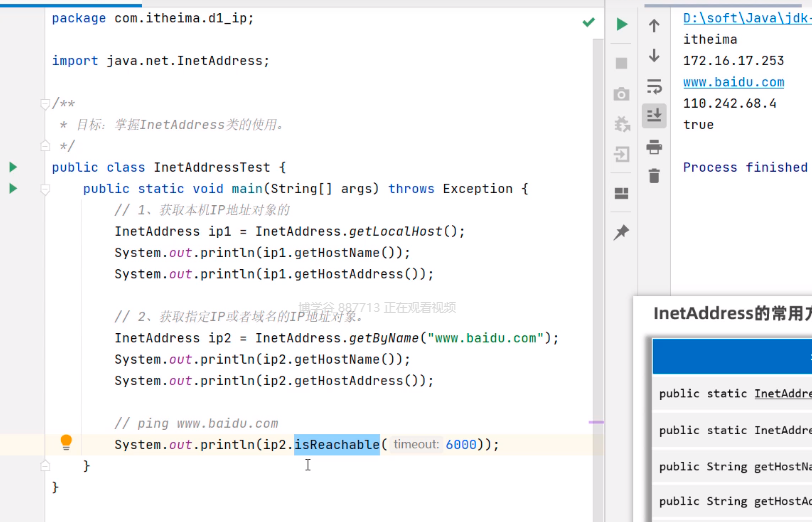Click the "www.baidu.com" string literal
The height and width of the screenshot is (522, 812).
tap(486, 338)
